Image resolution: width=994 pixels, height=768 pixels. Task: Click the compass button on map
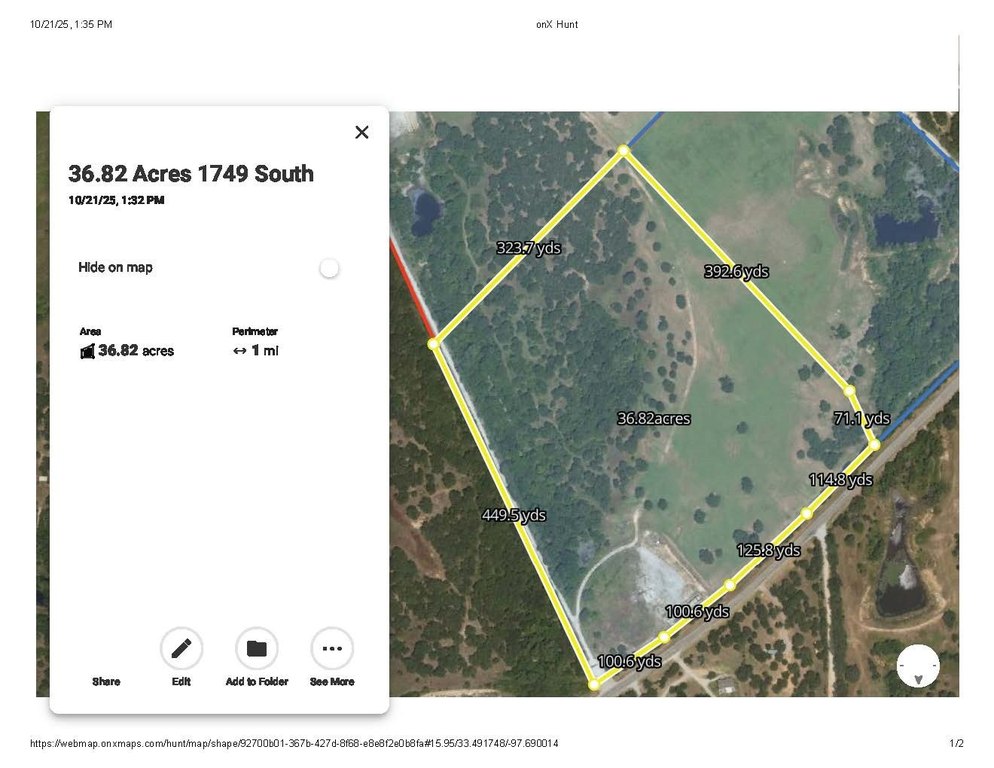point(918,665)
